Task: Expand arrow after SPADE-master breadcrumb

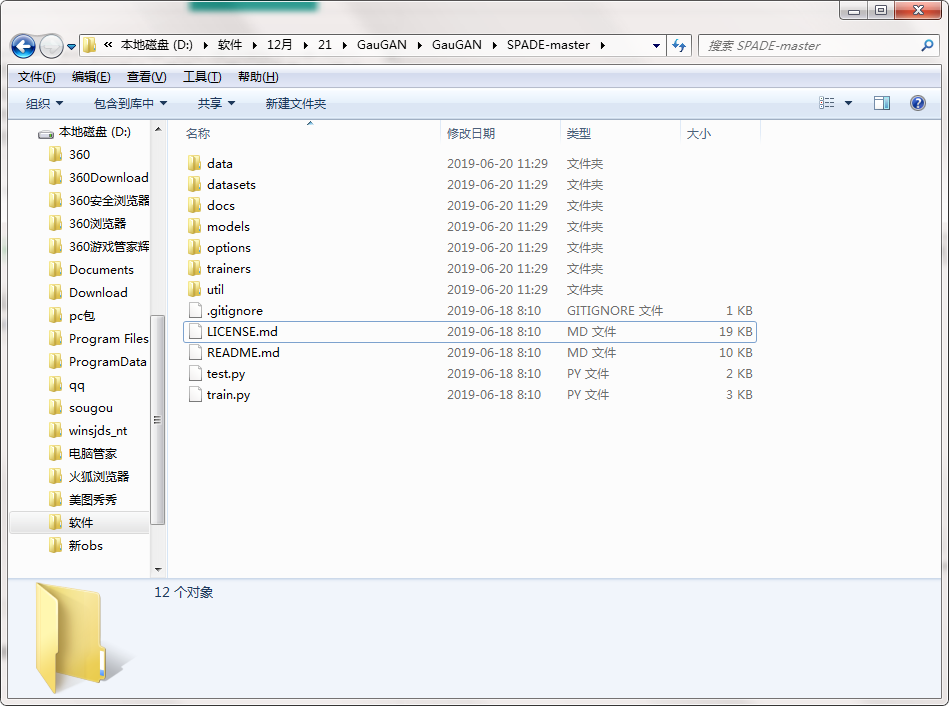Action: [603, 45]
